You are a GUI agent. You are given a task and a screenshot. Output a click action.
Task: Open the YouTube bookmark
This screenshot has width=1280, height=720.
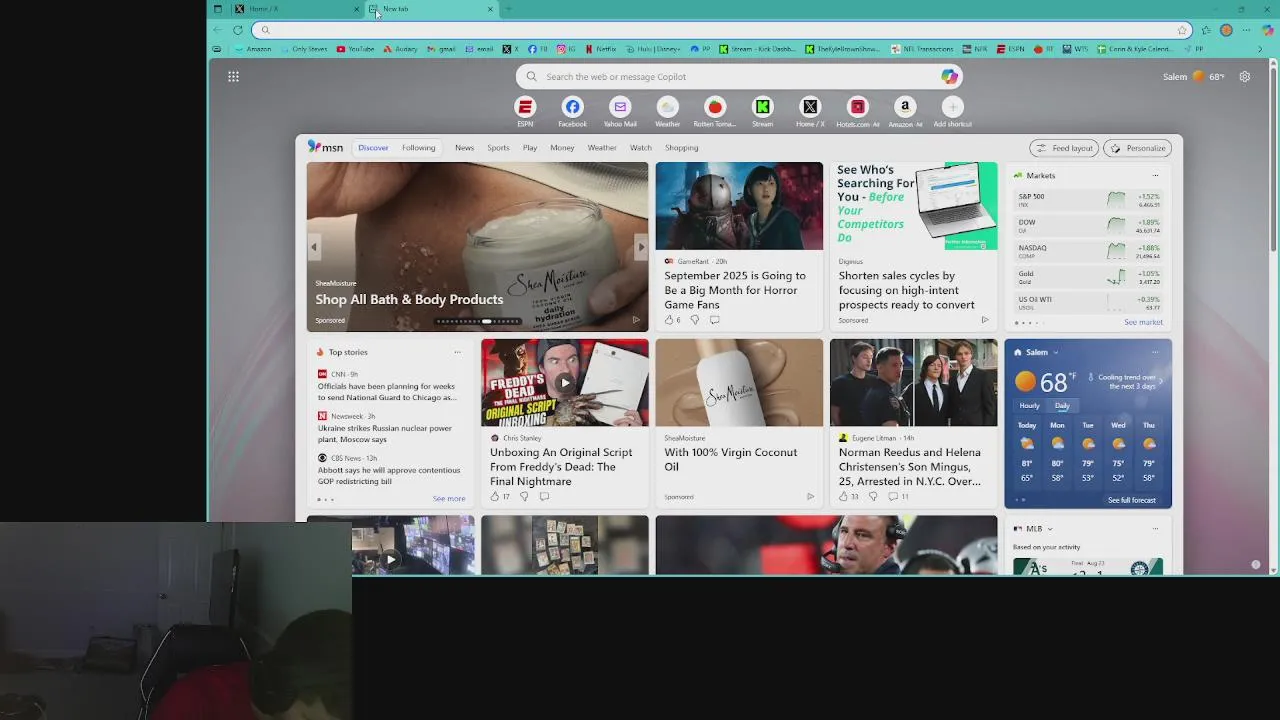coord(355,48)
